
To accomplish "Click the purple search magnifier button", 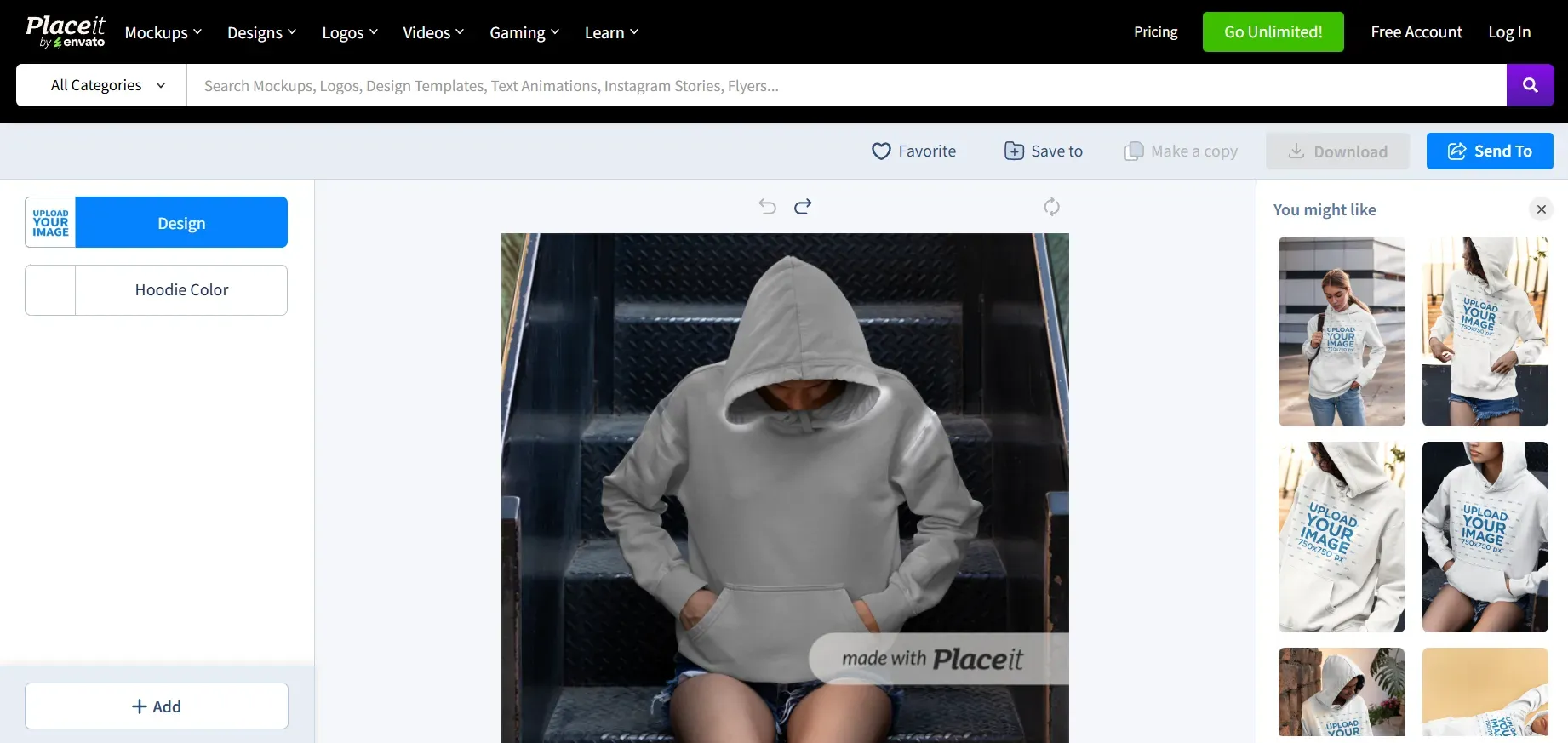I will coord(1530,85).
